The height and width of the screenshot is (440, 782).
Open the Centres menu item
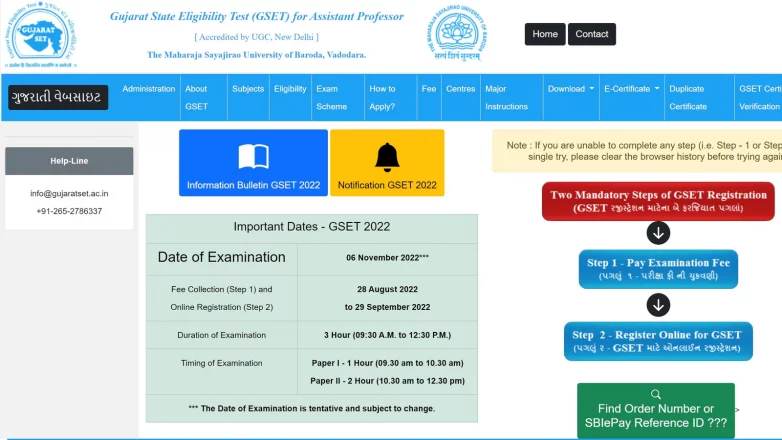coord(460,89)
